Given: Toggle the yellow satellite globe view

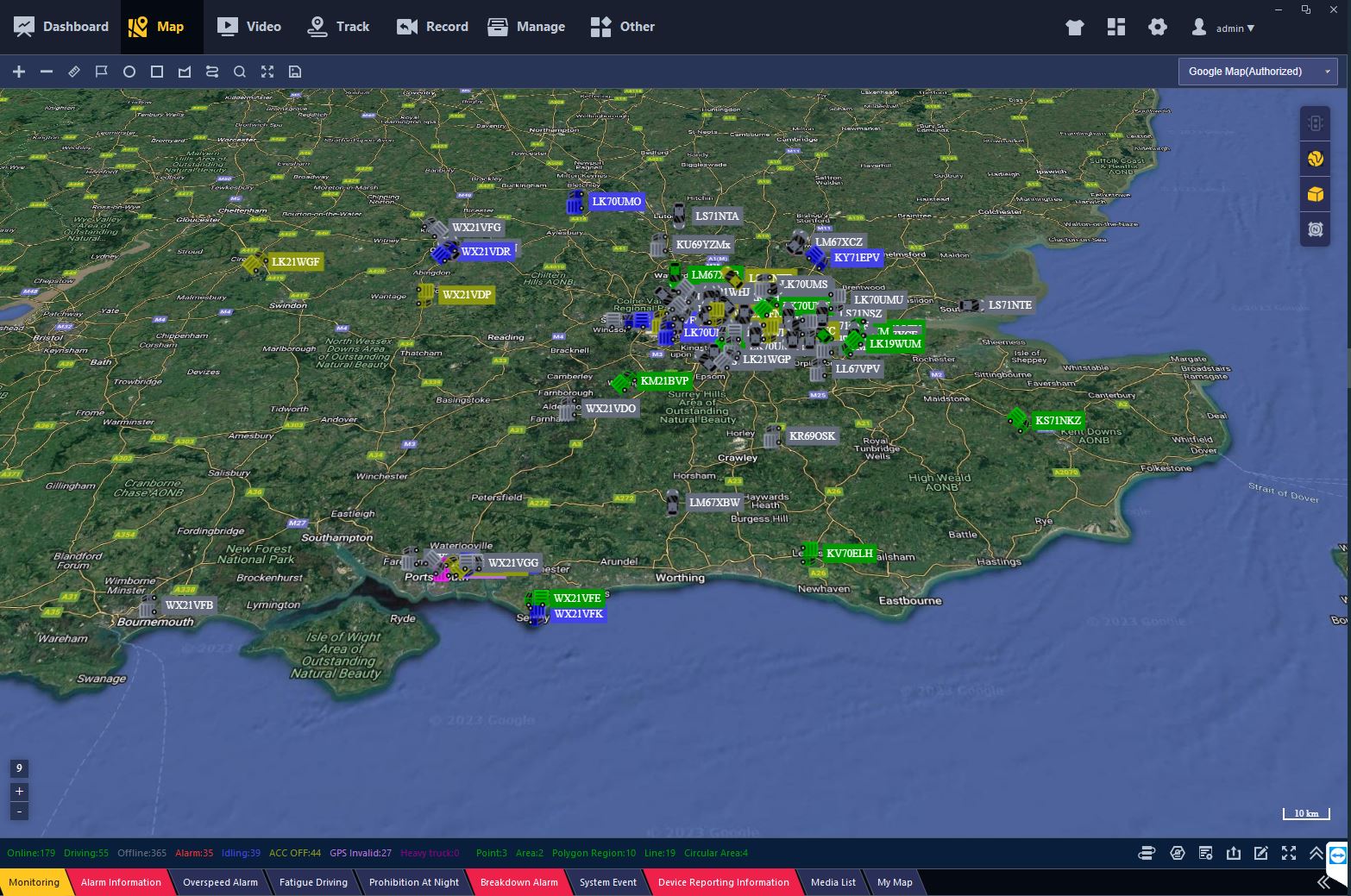Looking at the screenshot, I should point(1315,159).
